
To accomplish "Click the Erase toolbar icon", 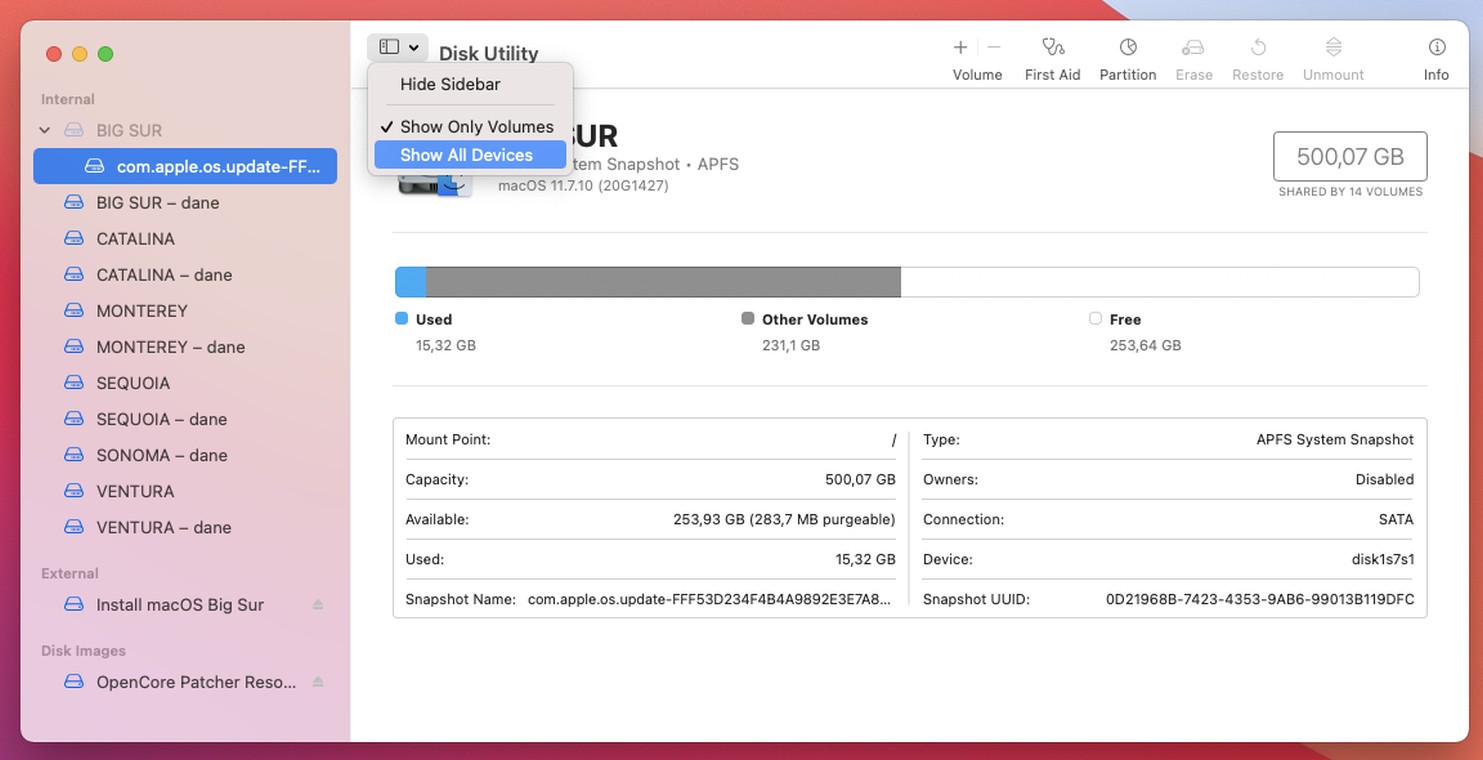I will [1193, 47].
